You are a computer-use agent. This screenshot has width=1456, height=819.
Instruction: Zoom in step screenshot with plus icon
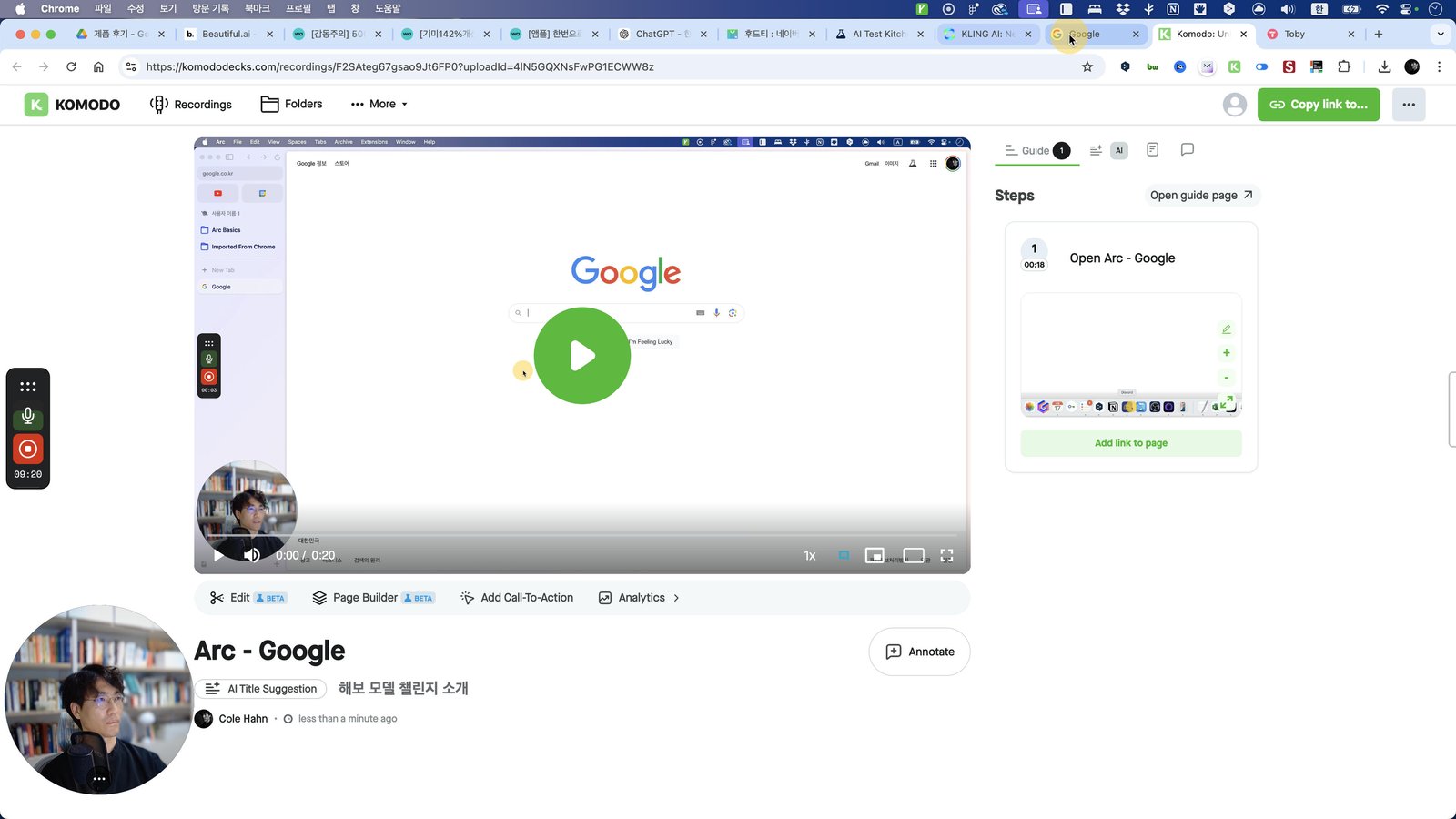pos(1227,353)
